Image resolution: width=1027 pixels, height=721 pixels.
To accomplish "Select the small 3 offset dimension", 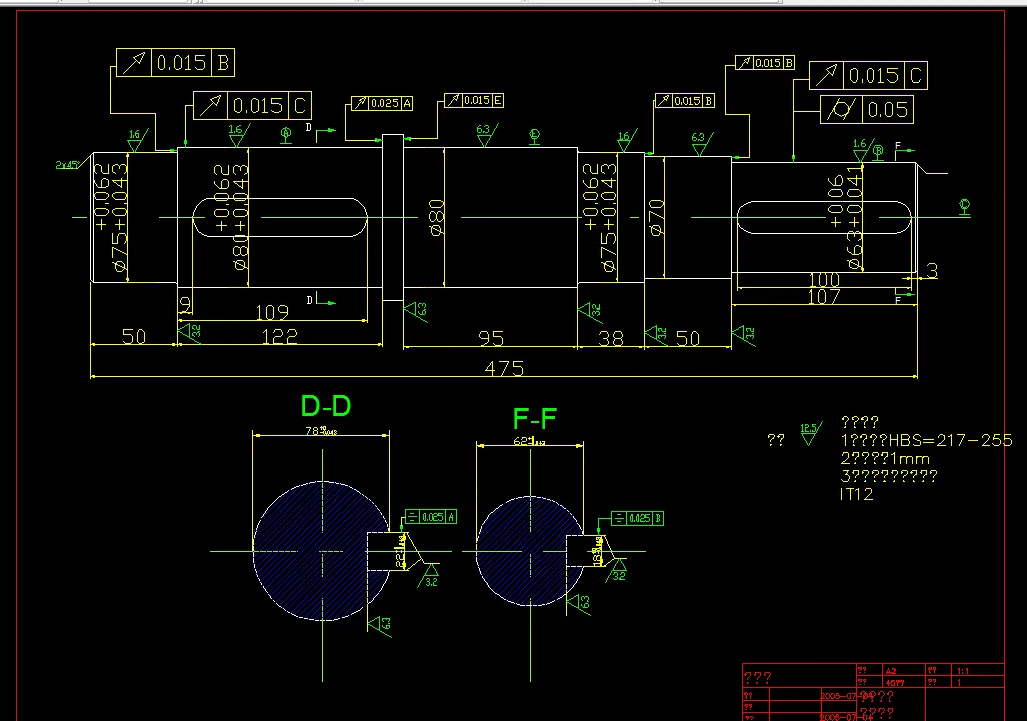I will click(932, 270).
